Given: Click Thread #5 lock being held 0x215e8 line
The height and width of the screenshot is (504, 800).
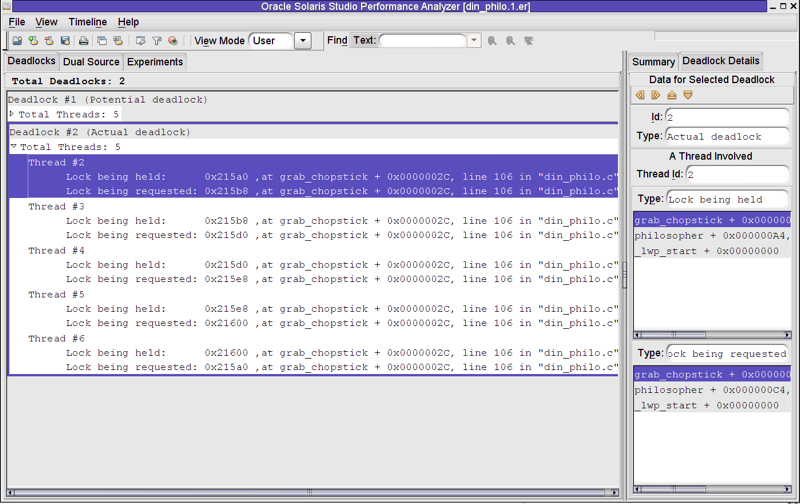Looking at the screenshot, I should click(x=342, y=309).
